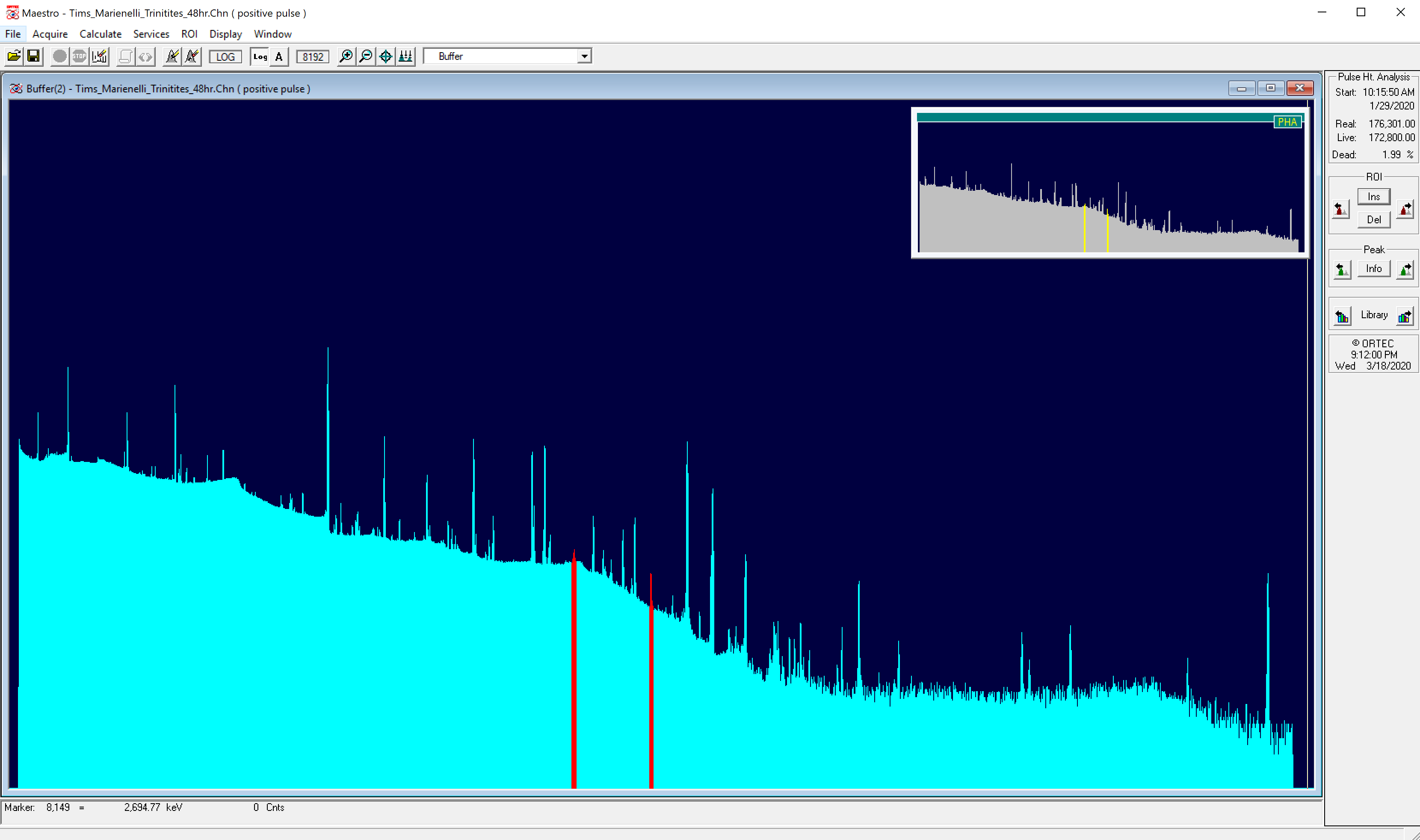This screenshot has width=1420, height=840.
Task: Open the Calculate menu
Action: [100, 34]
